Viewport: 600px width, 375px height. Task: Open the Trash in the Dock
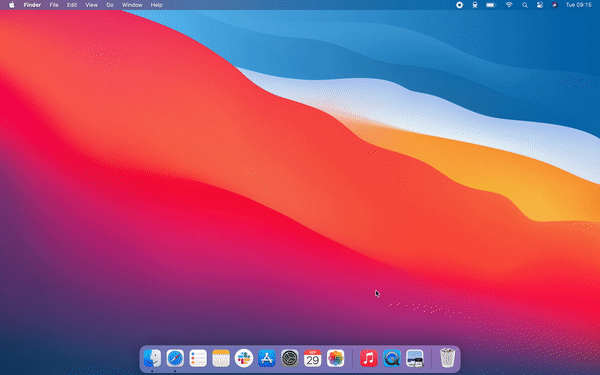[447, 358]
